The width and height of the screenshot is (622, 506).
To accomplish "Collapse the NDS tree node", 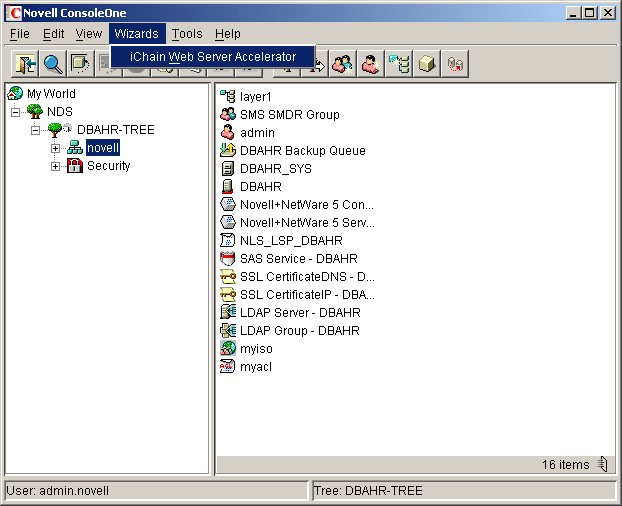I will pyautogui.click(x=15, y=112).
